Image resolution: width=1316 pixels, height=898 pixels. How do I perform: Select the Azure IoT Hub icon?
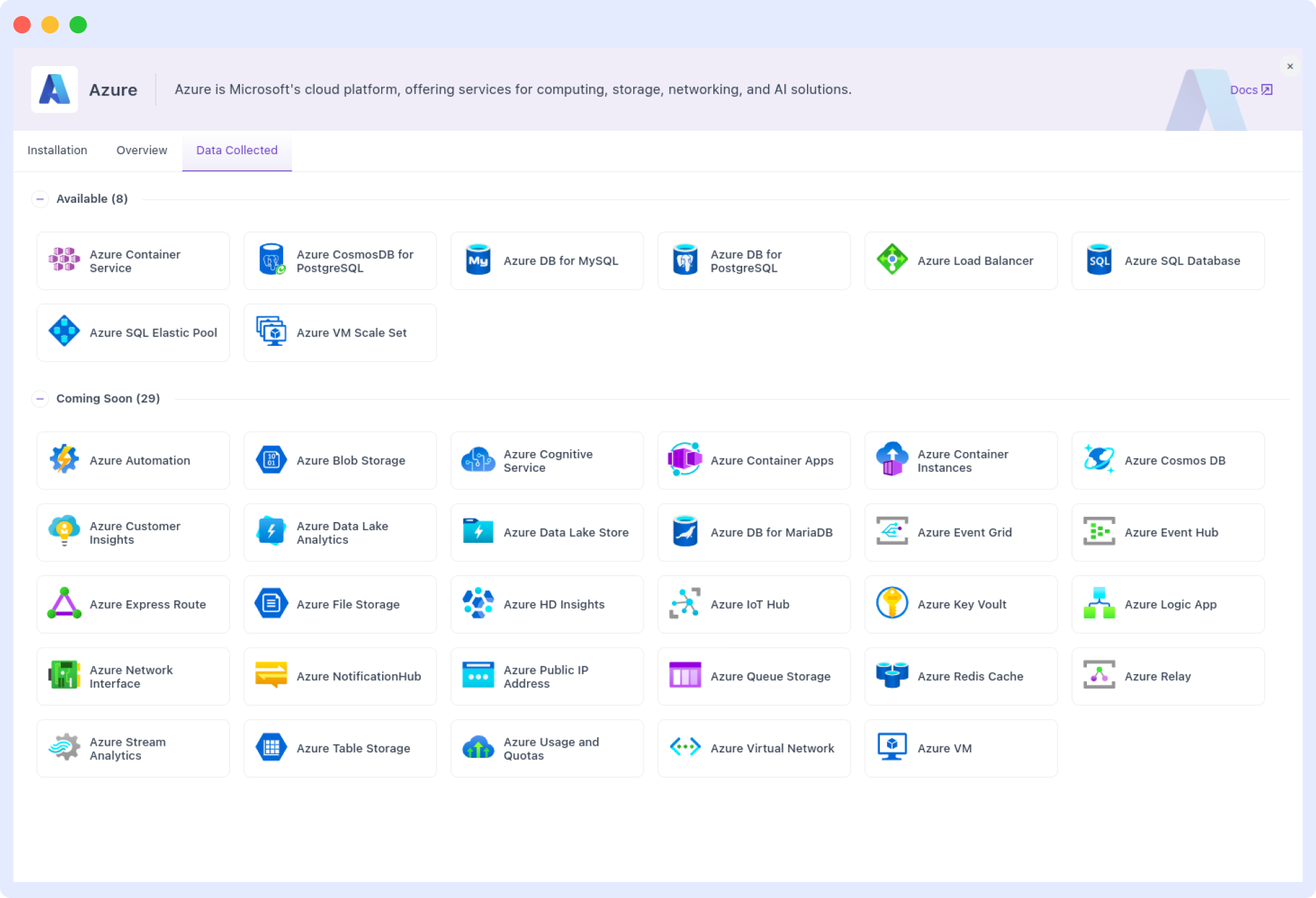pos(684,604)
